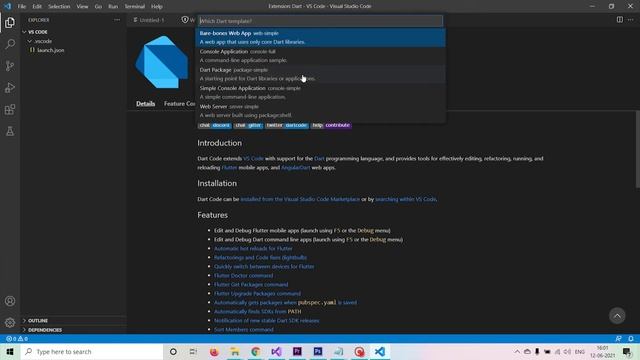Open the Edit menu
Viewport: 640px width, 360px height.
point(37,7)
